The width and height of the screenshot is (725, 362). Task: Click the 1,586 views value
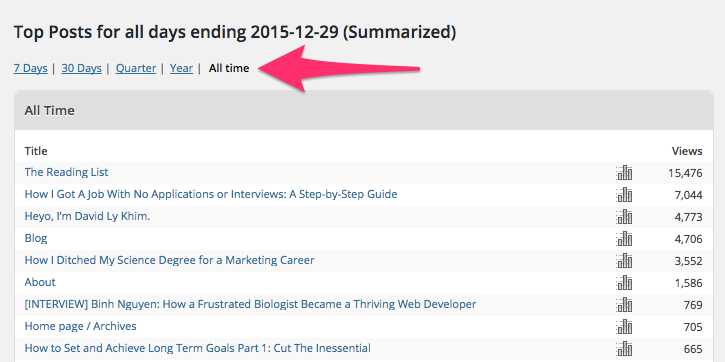(x=688, y=283)
